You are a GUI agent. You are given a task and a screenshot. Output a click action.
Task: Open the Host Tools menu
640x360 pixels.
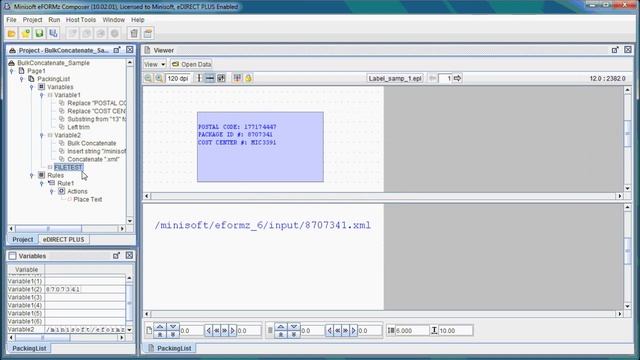pos(81,20)
